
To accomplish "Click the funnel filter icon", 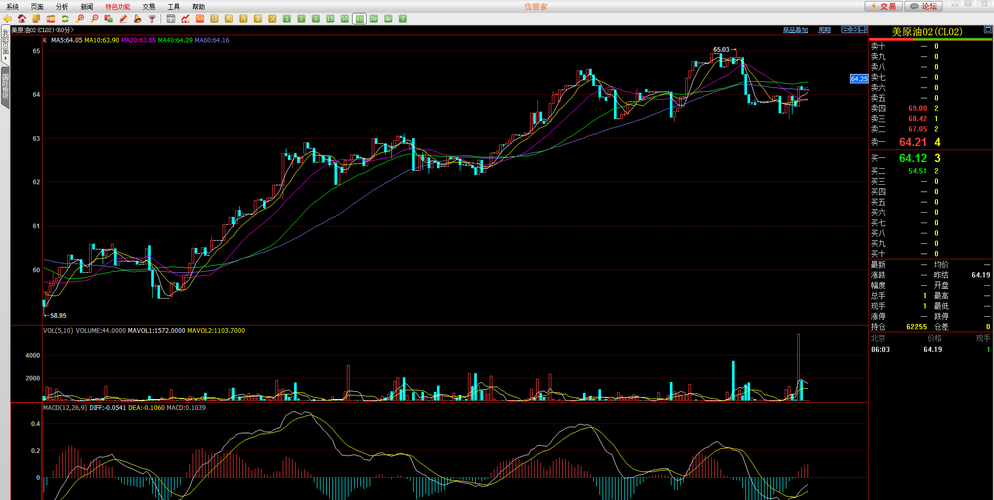I will (152, 19).
